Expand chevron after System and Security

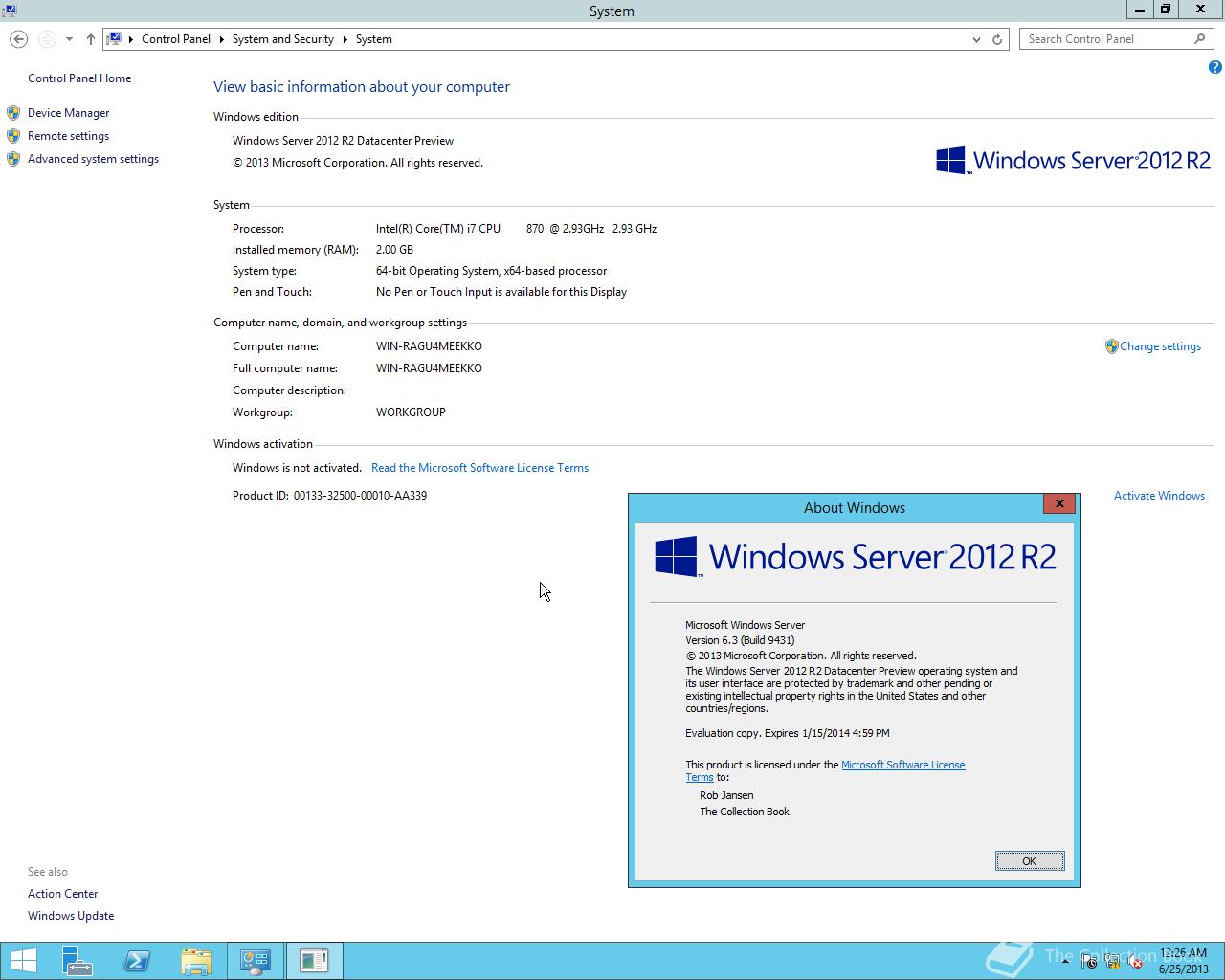345,39
